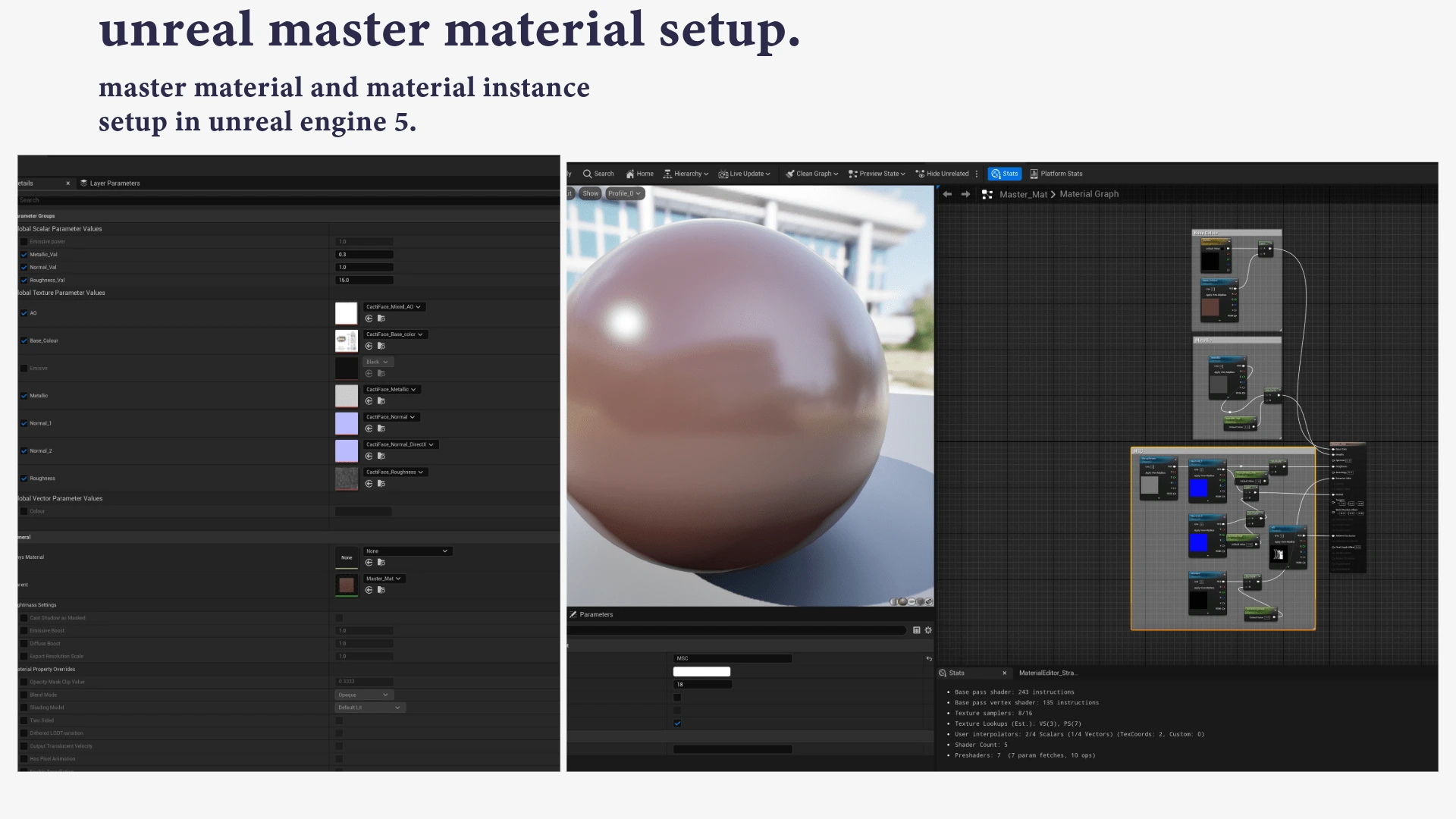Viewport: 1456px width, 819px height.
Task: Use selected asset for Parent material
Action: (x=369, y=590)
